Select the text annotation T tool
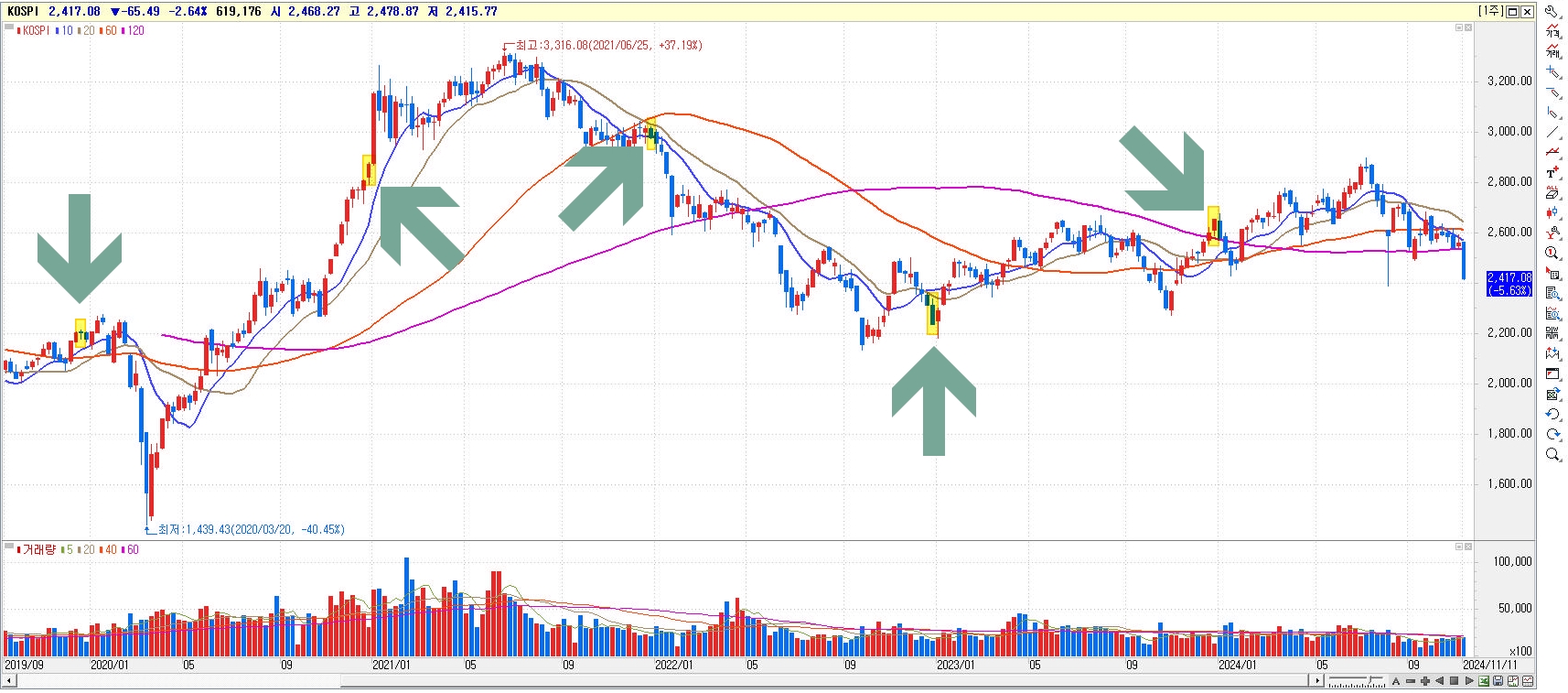This screenshot has width=1568, height=693. point(1552,171)
